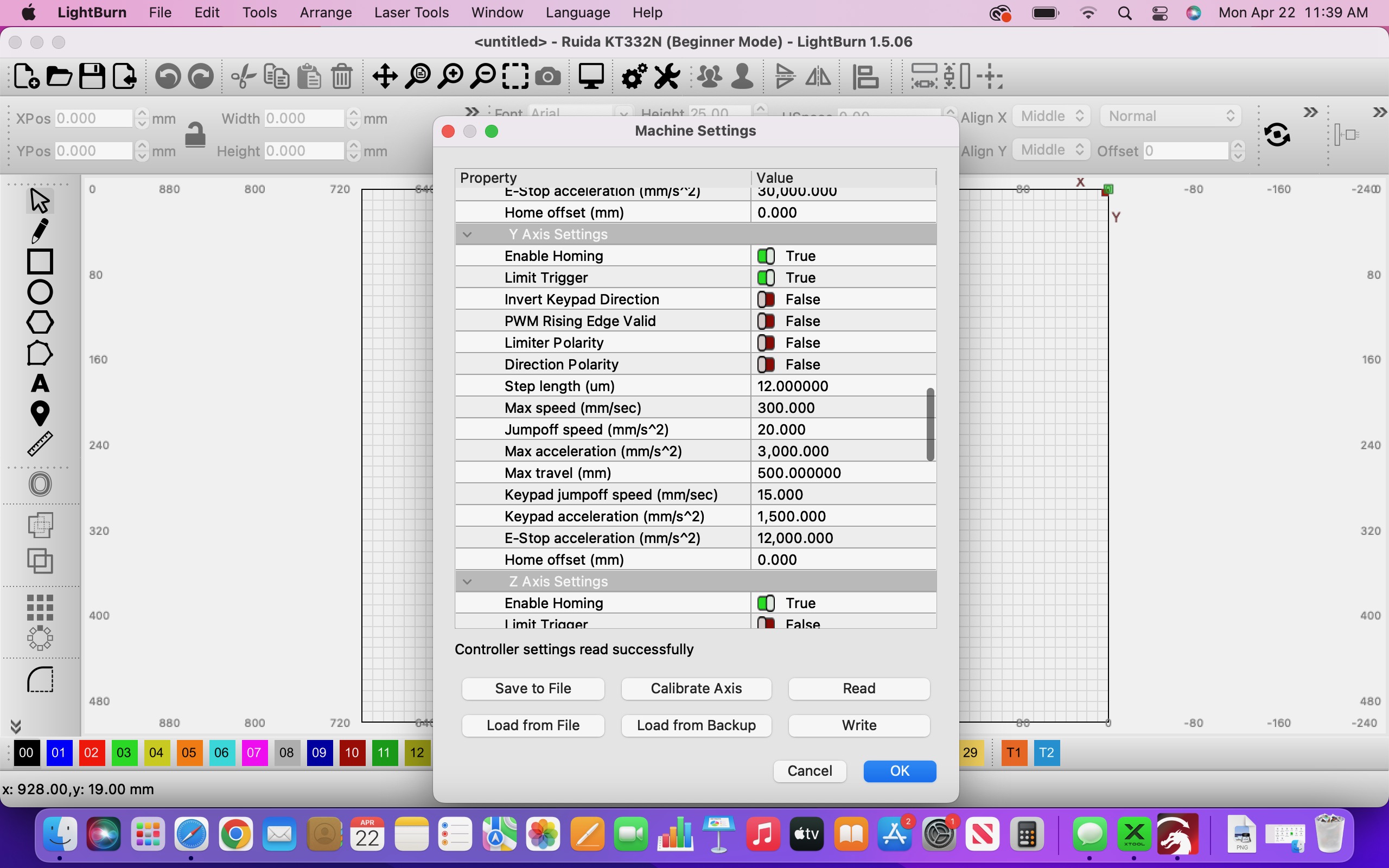Pick the blue 01 layer swatch
The height and width of the screenshot is (868, 1389).
coord(59,752)
